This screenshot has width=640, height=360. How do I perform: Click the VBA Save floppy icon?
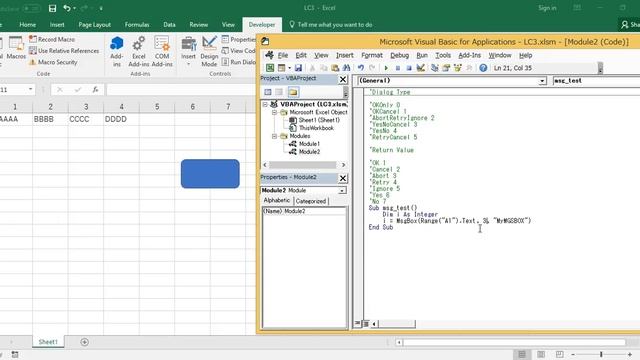(x=298, y=68)
